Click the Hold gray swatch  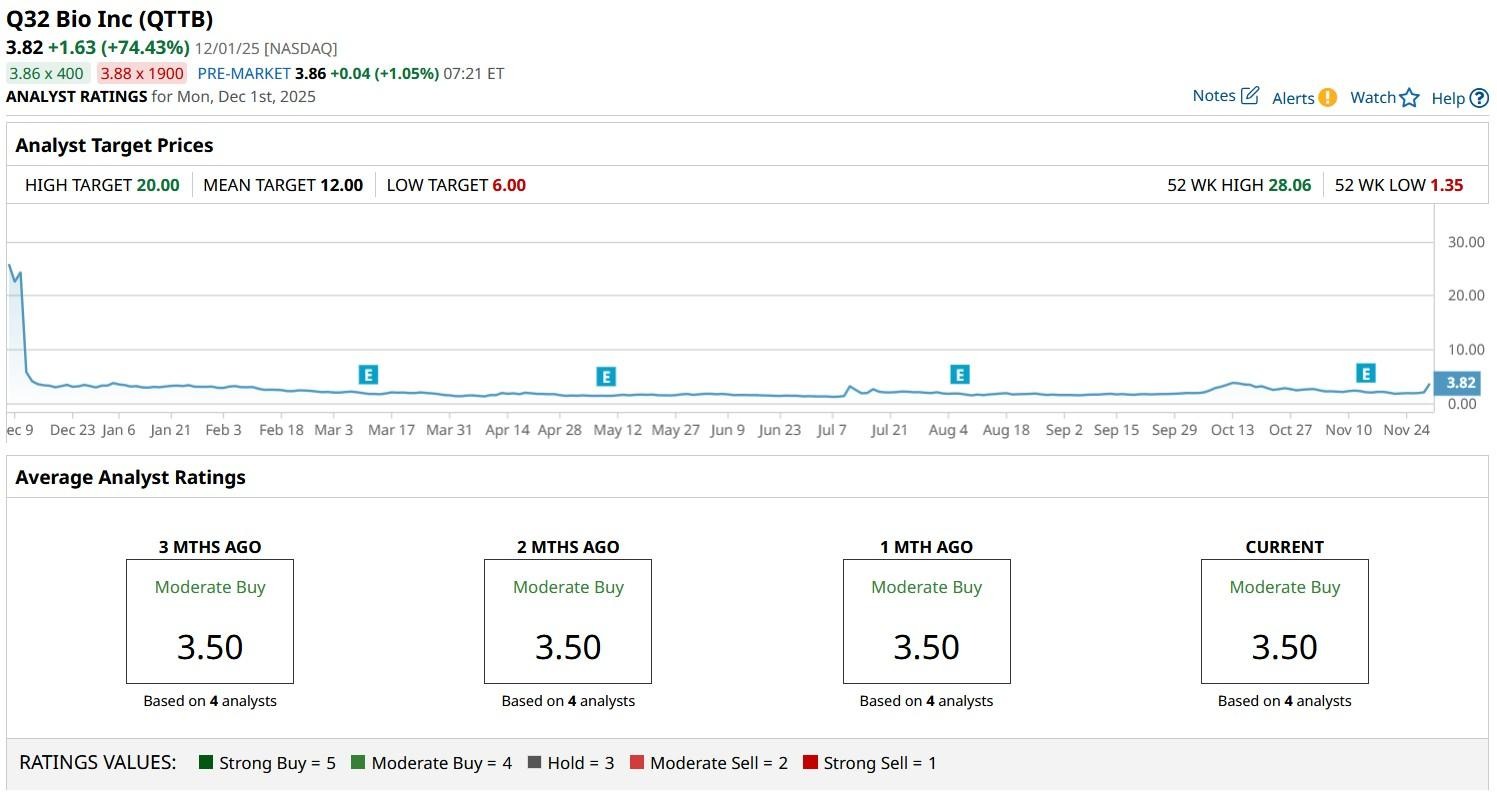pyautogui.click(x=534, y=763)
